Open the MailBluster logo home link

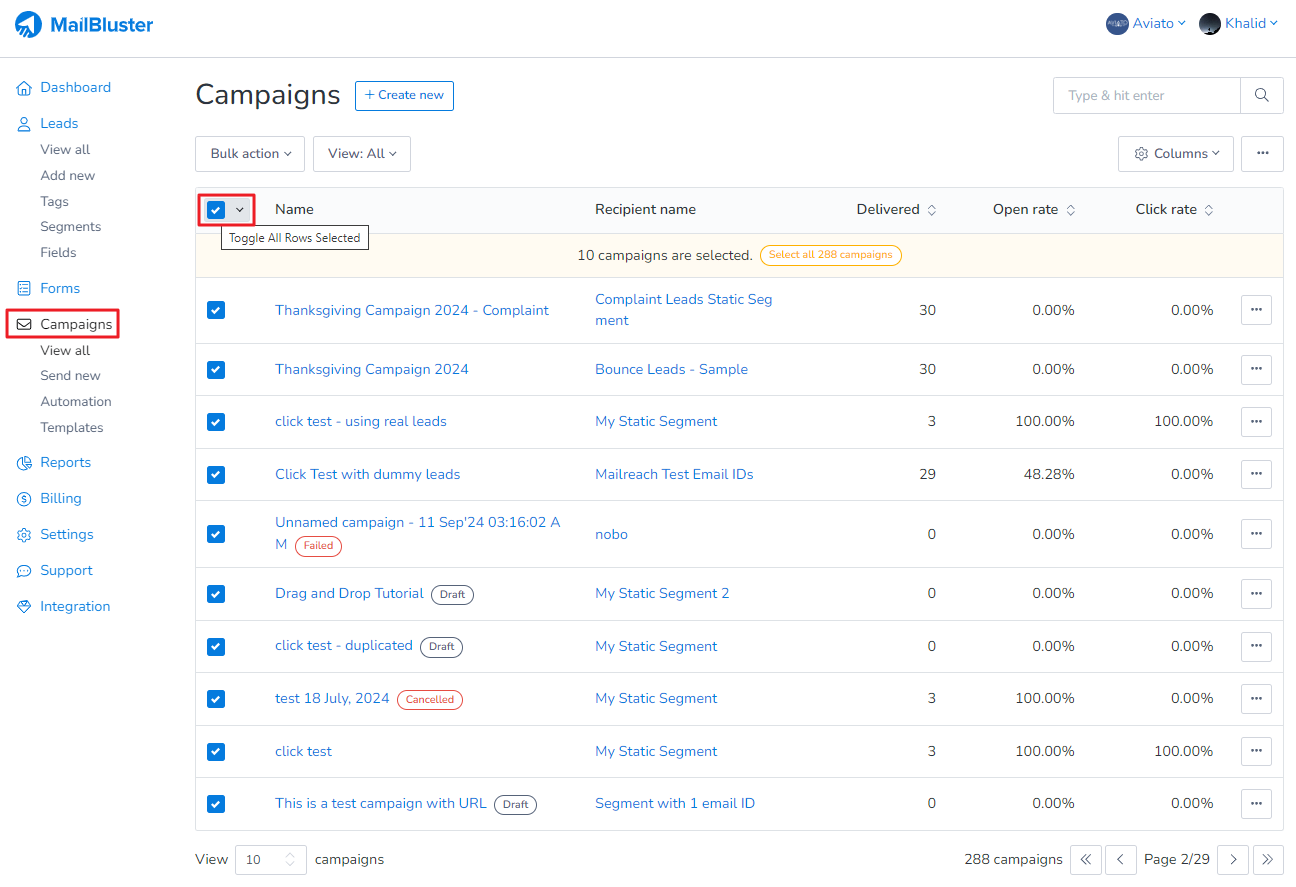[85, 24]
